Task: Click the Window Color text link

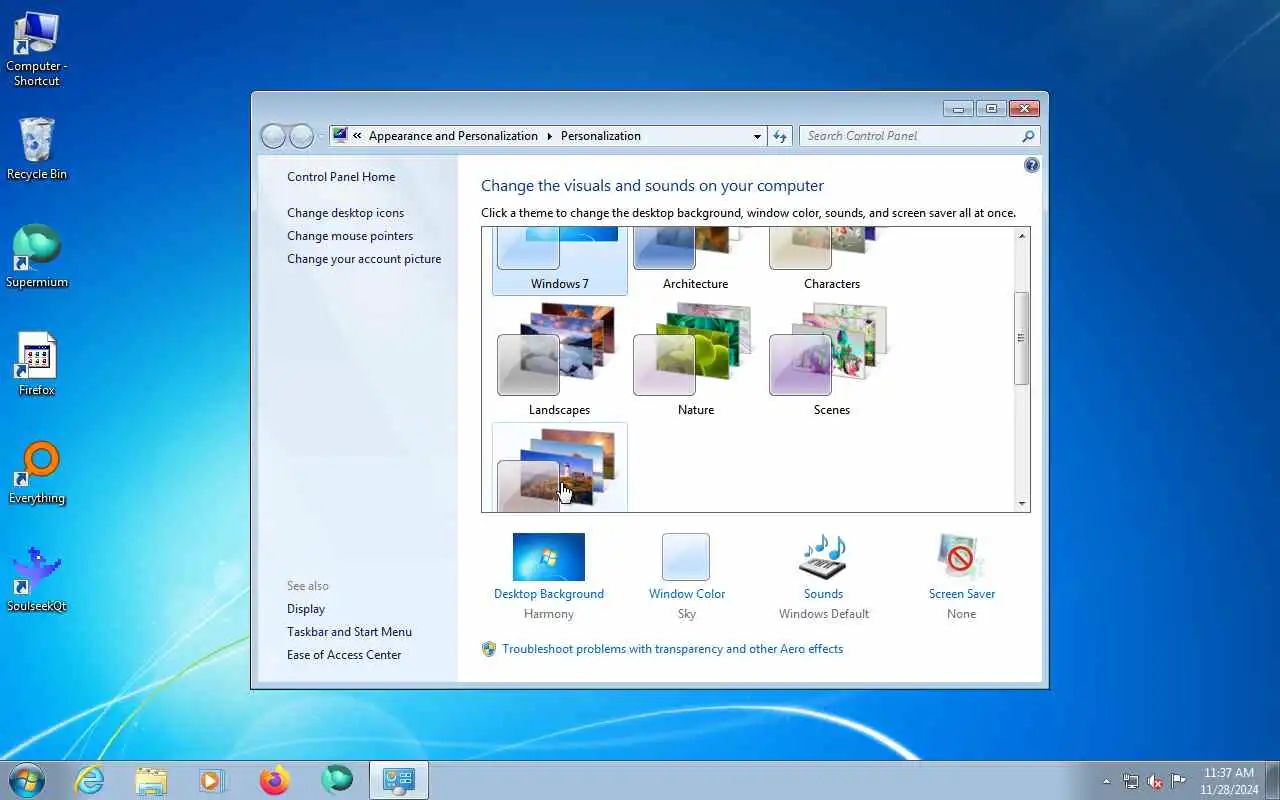Action: (x=687, y=594)
